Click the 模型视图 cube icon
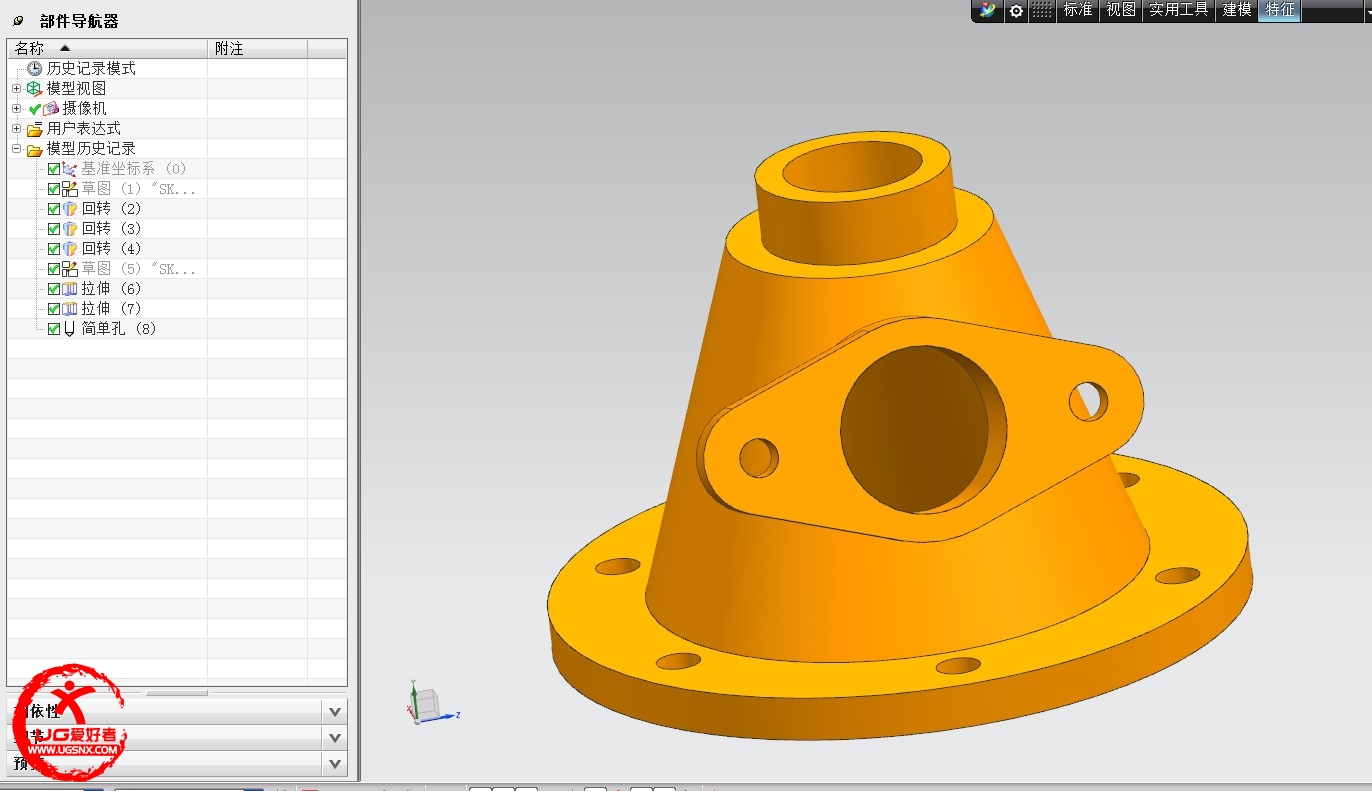The height and width of the screenshot is (791, 1372). pyautogui.click(x=35, y=88)
